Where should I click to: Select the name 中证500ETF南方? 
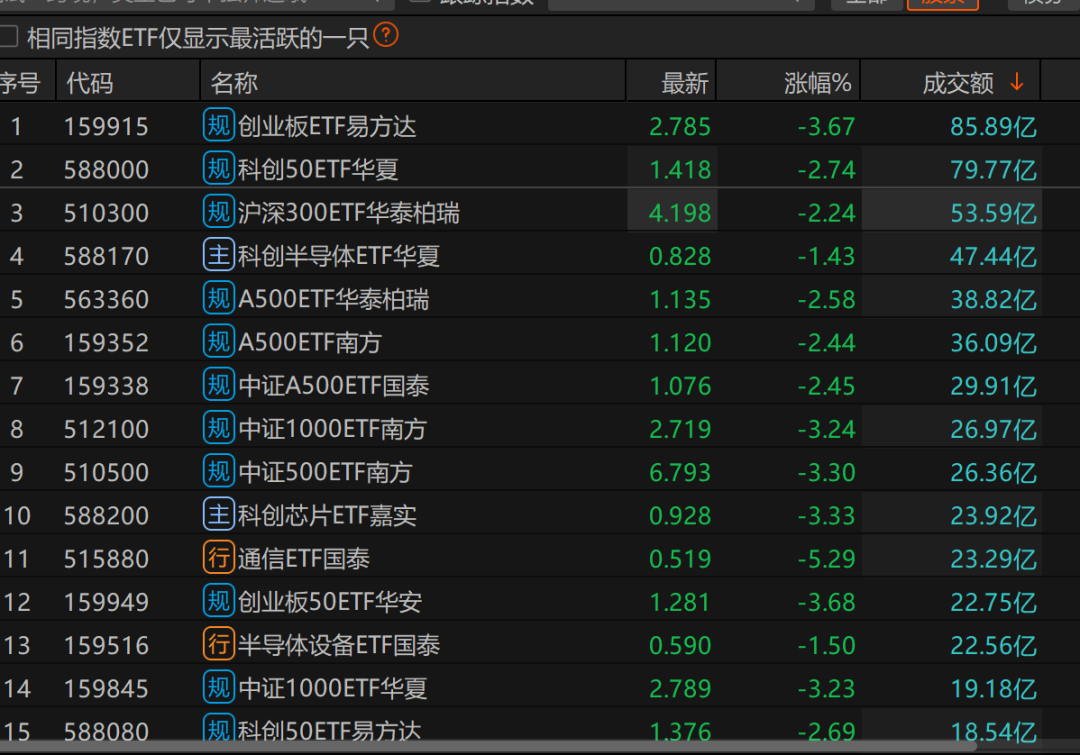(326, 473)
